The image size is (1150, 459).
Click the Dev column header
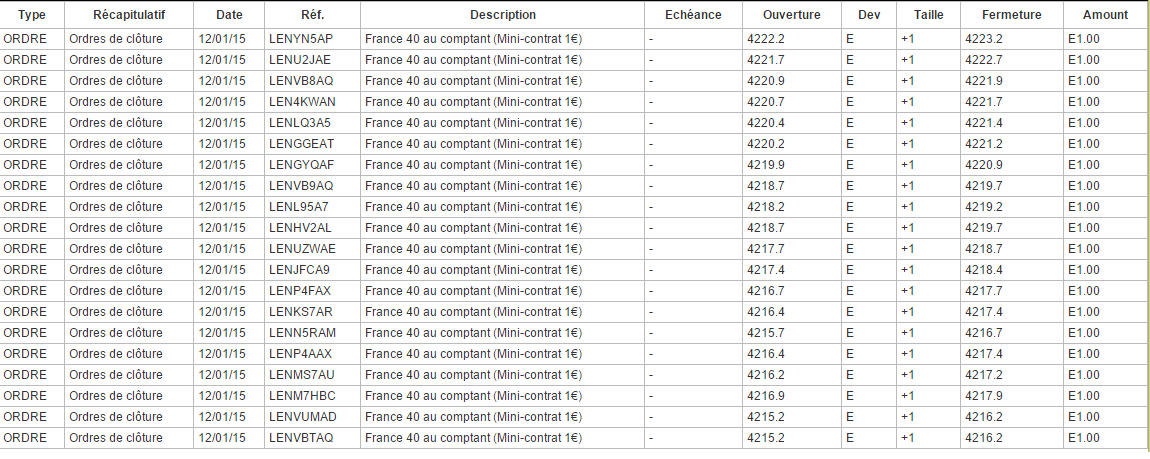pyautogui.click(x=868, y=15)
